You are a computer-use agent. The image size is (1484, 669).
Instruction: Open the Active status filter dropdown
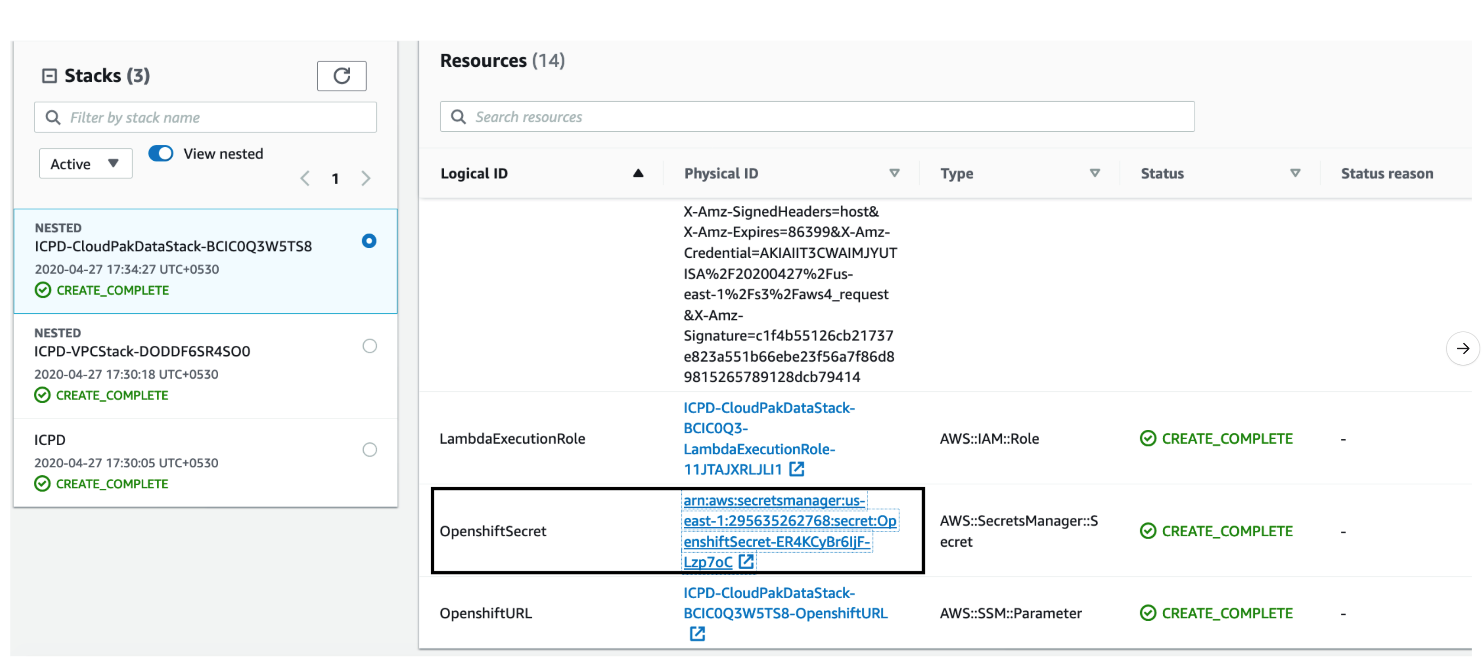pos(86,164)
